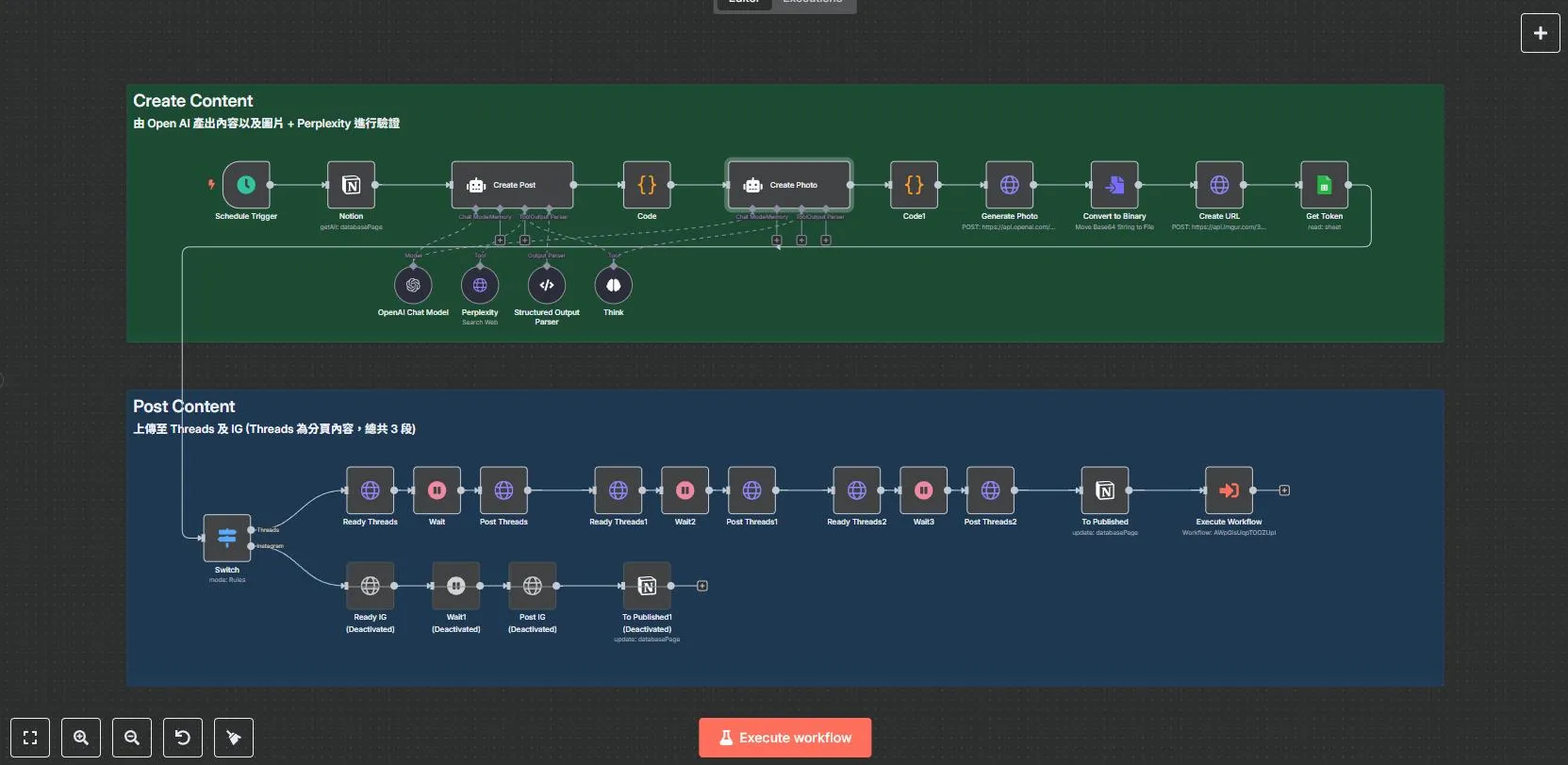Click the Schedule Trigger node
Viewport: 1568px width, 765px height.
[246, 185]
